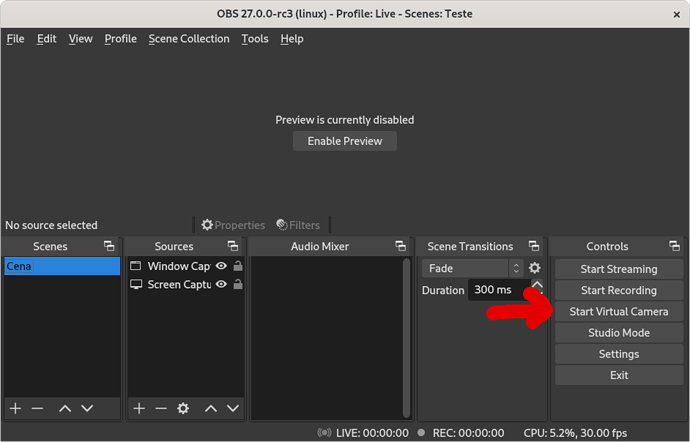Click the Duration 300 ms field
The height and width of the screenshot is (442, 690).
coord(499,290)
